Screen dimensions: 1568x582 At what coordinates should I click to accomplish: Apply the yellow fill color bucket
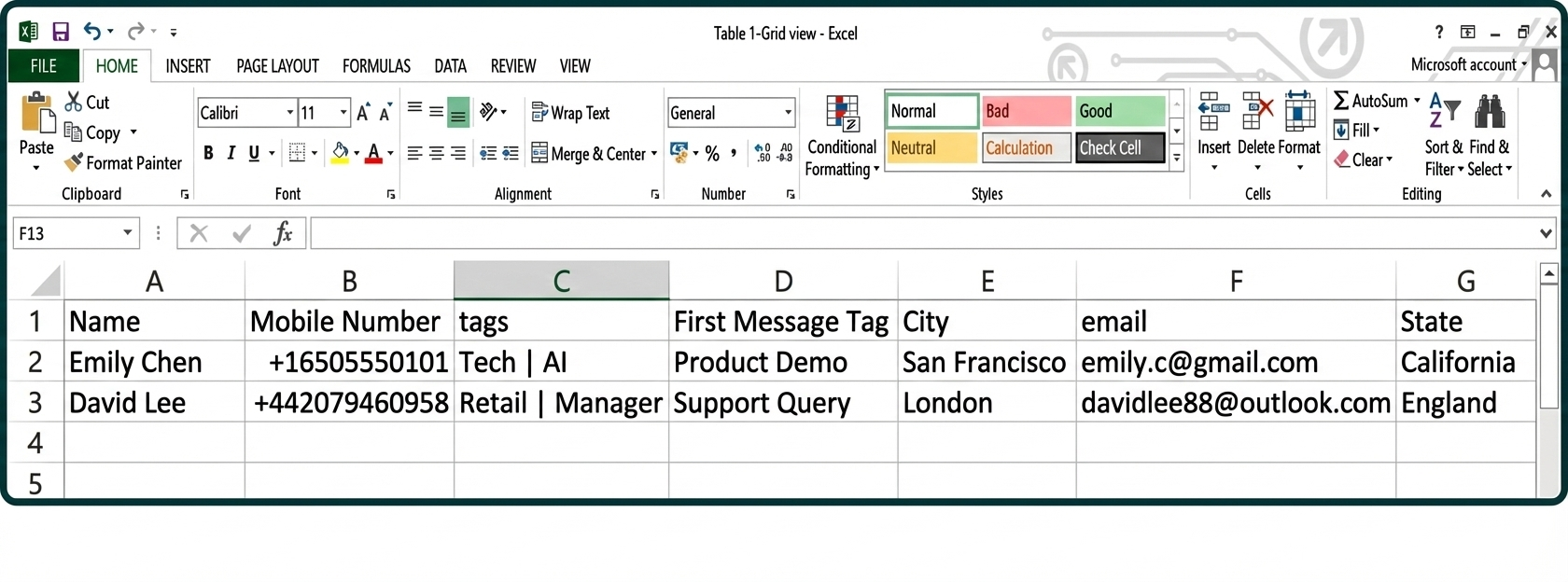[340, 153]
